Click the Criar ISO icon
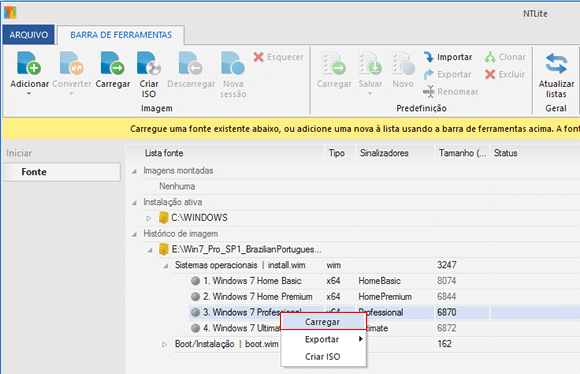 coord(149,63)
